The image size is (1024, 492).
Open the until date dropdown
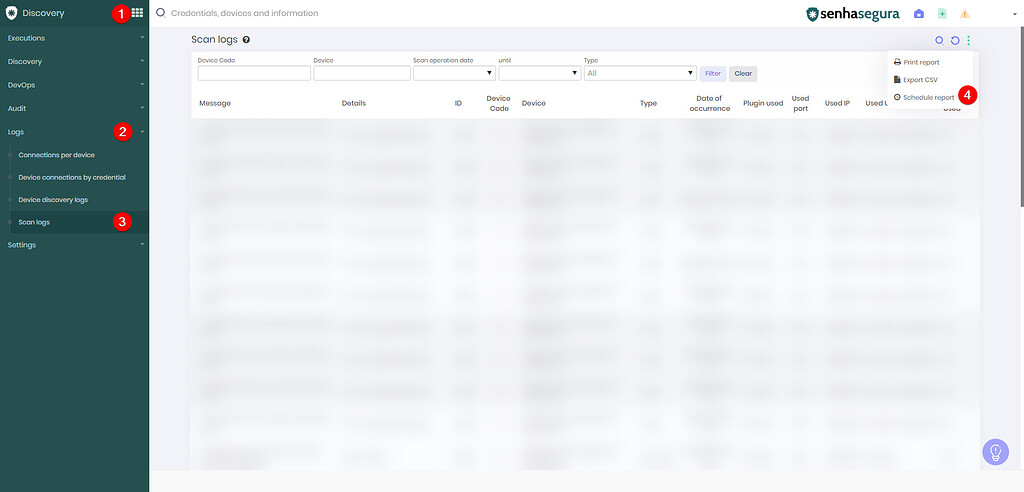pyautogui.click(x=539, y=73)
